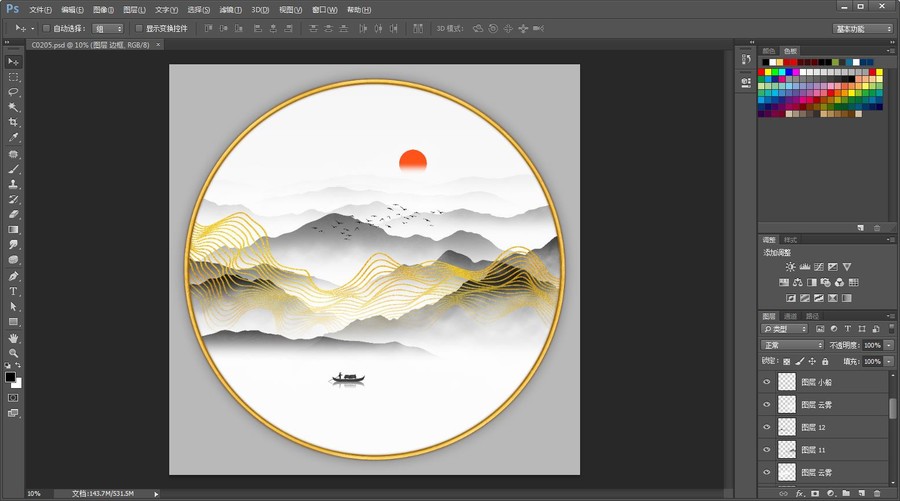This screenshot has width=900, height=501.
Task: Select the Horizontal Type tool
Action: click(x=13, y=292)
